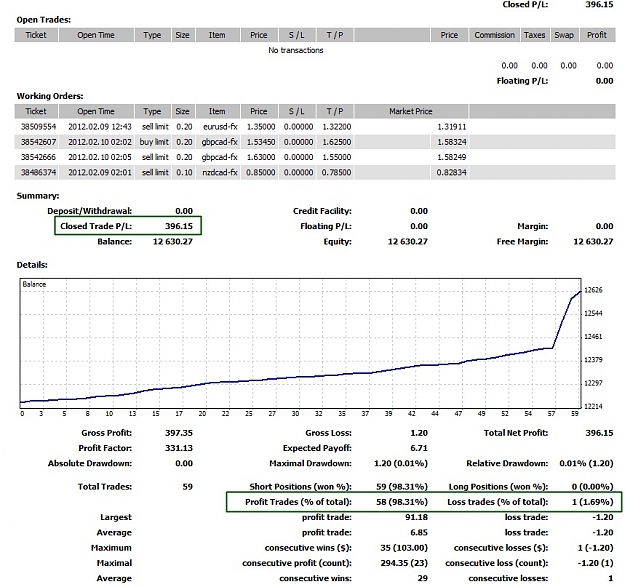Click the Profit Trades value 58 (98.31%)

coord(402,502)
